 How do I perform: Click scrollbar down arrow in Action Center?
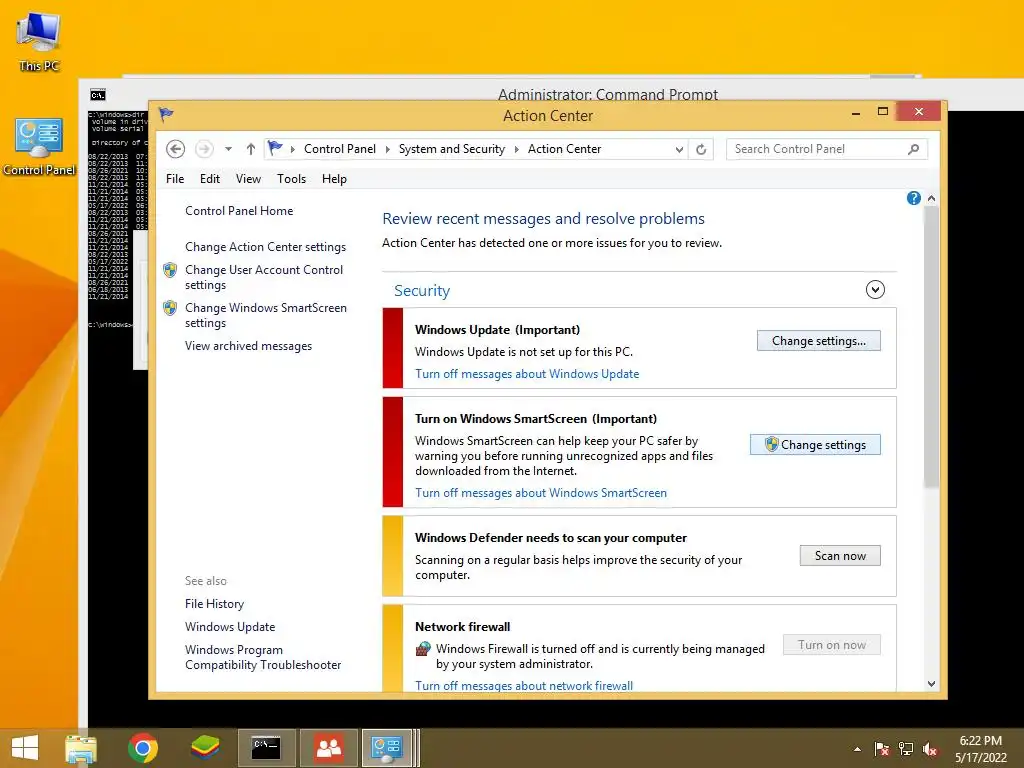pyautogui.click(x=931, y=684)
